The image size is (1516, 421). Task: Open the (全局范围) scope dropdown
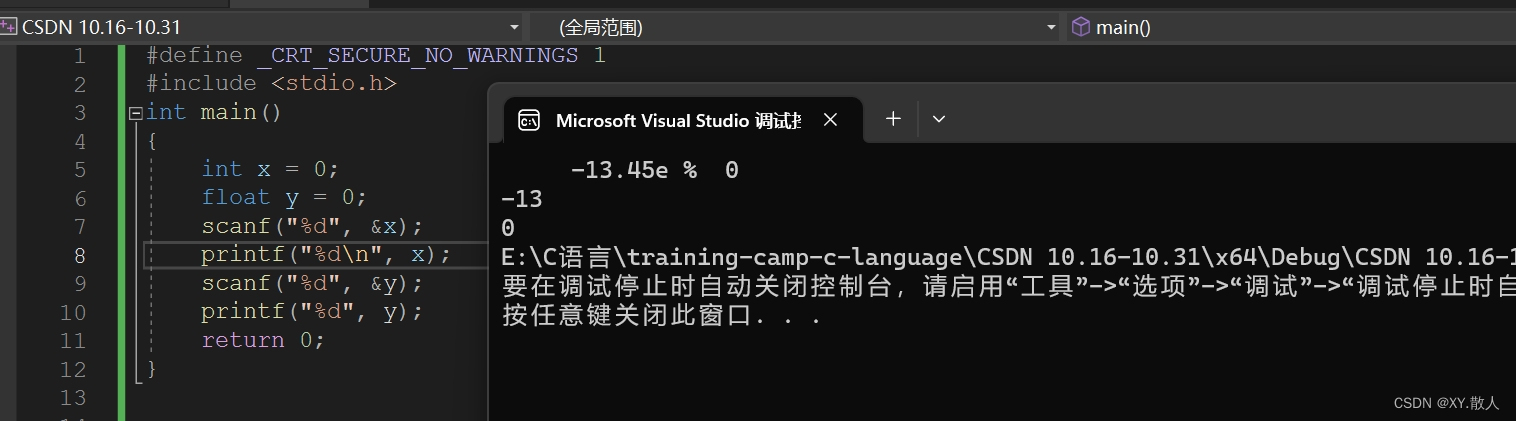(794, 27)
